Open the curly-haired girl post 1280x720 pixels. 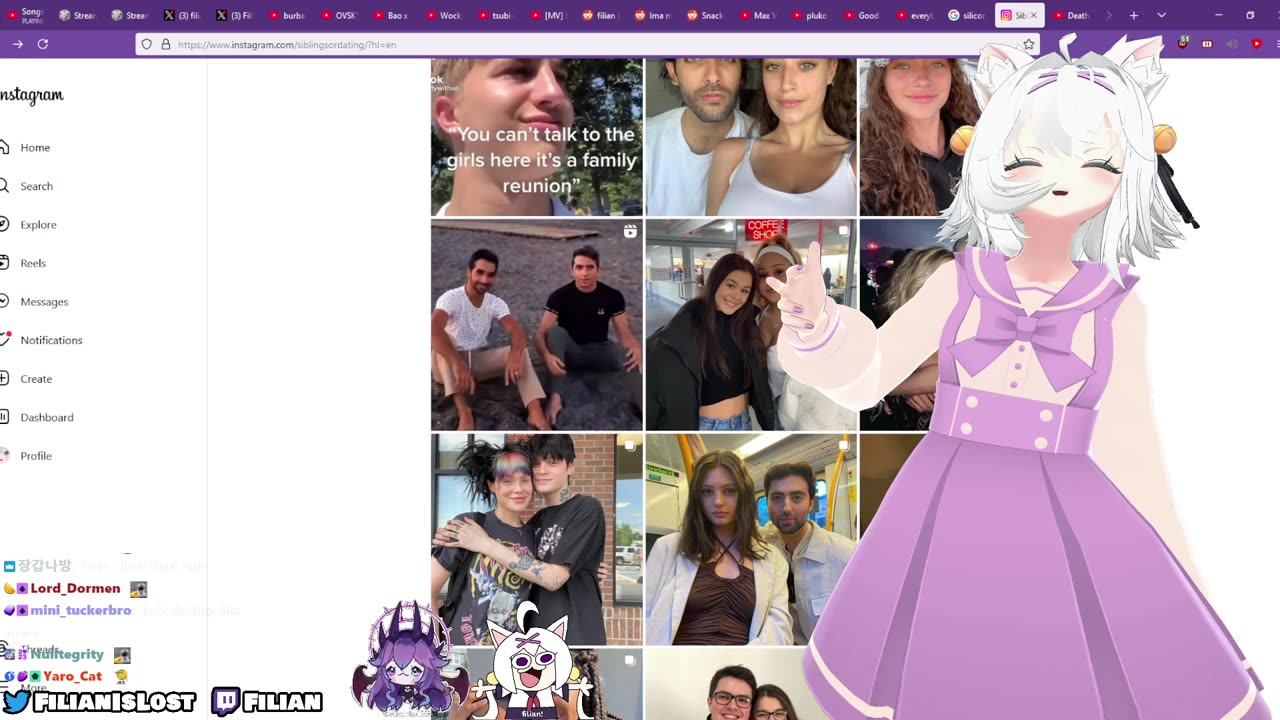click(x=905, y=137)
